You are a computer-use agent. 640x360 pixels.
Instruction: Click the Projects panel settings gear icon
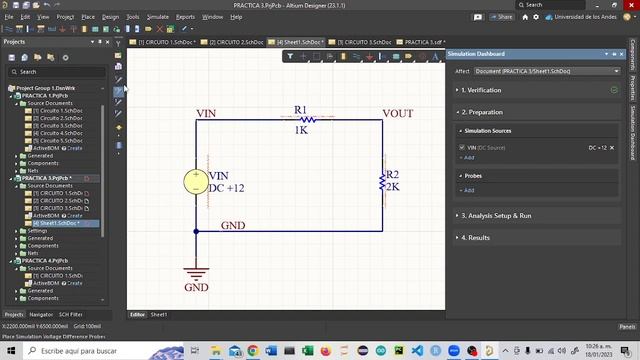pyautogui.click(x=65, y=58)
